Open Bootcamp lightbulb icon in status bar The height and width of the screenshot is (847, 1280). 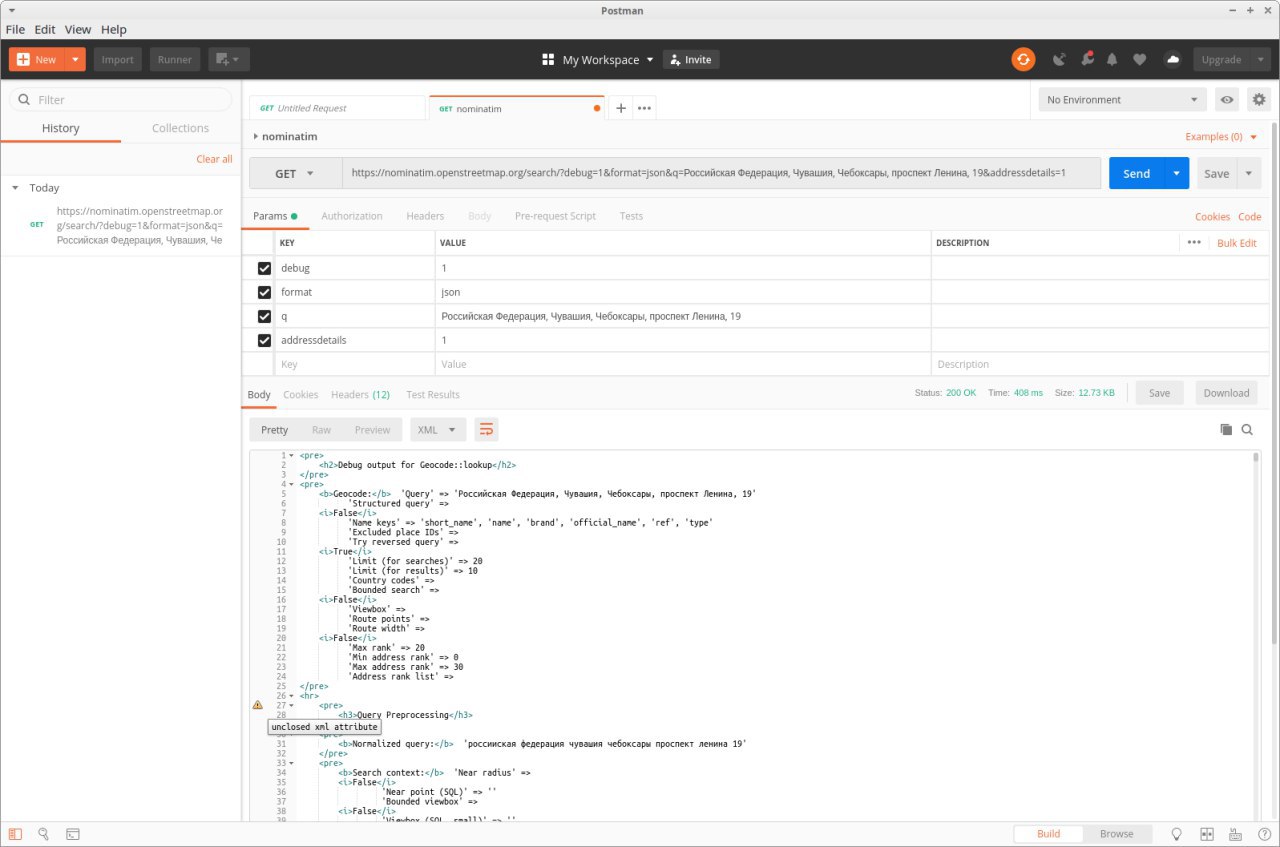pyautogui.click(x=1177, y=834)
